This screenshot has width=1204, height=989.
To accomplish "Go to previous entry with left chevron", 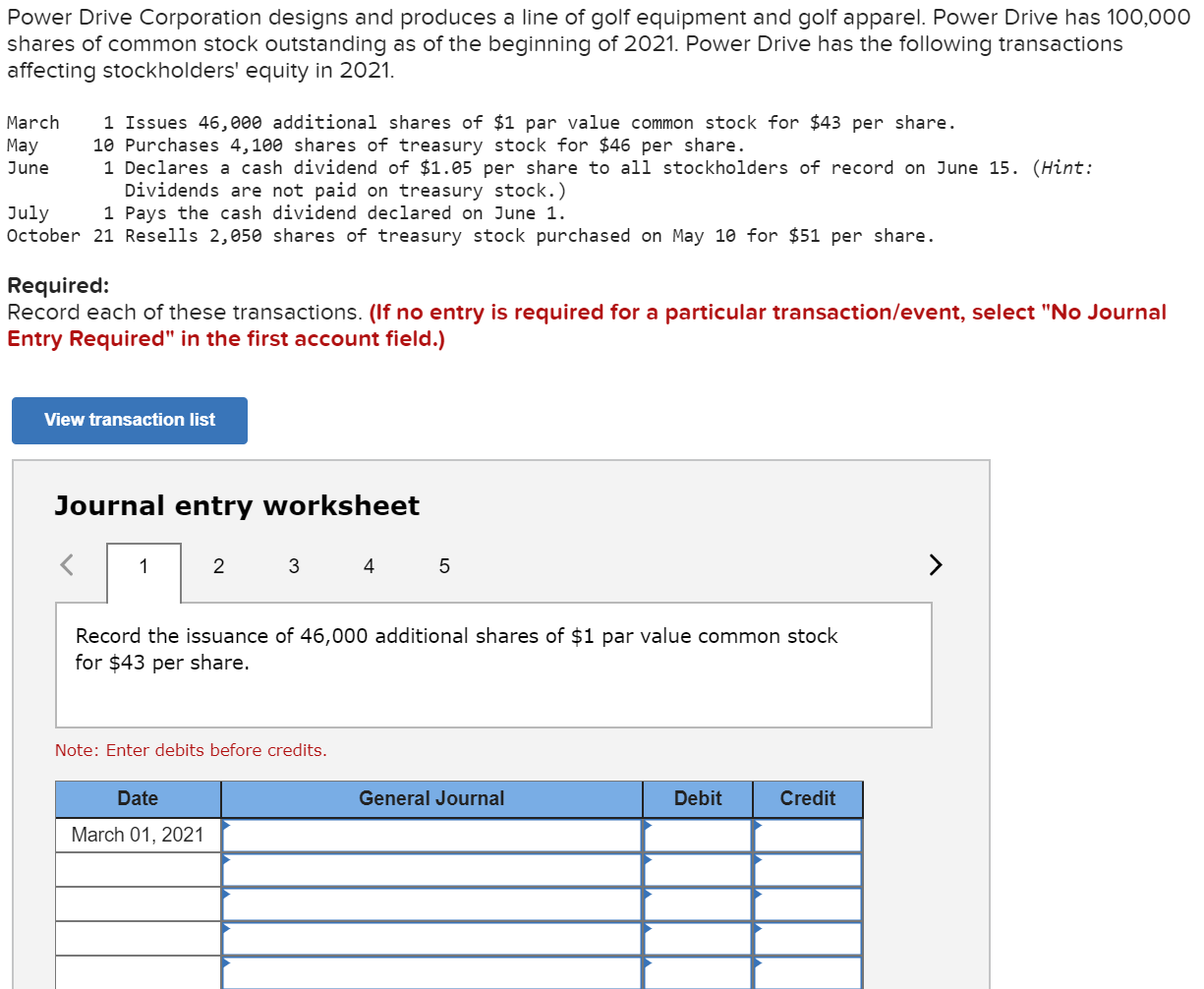I will 67,564.
